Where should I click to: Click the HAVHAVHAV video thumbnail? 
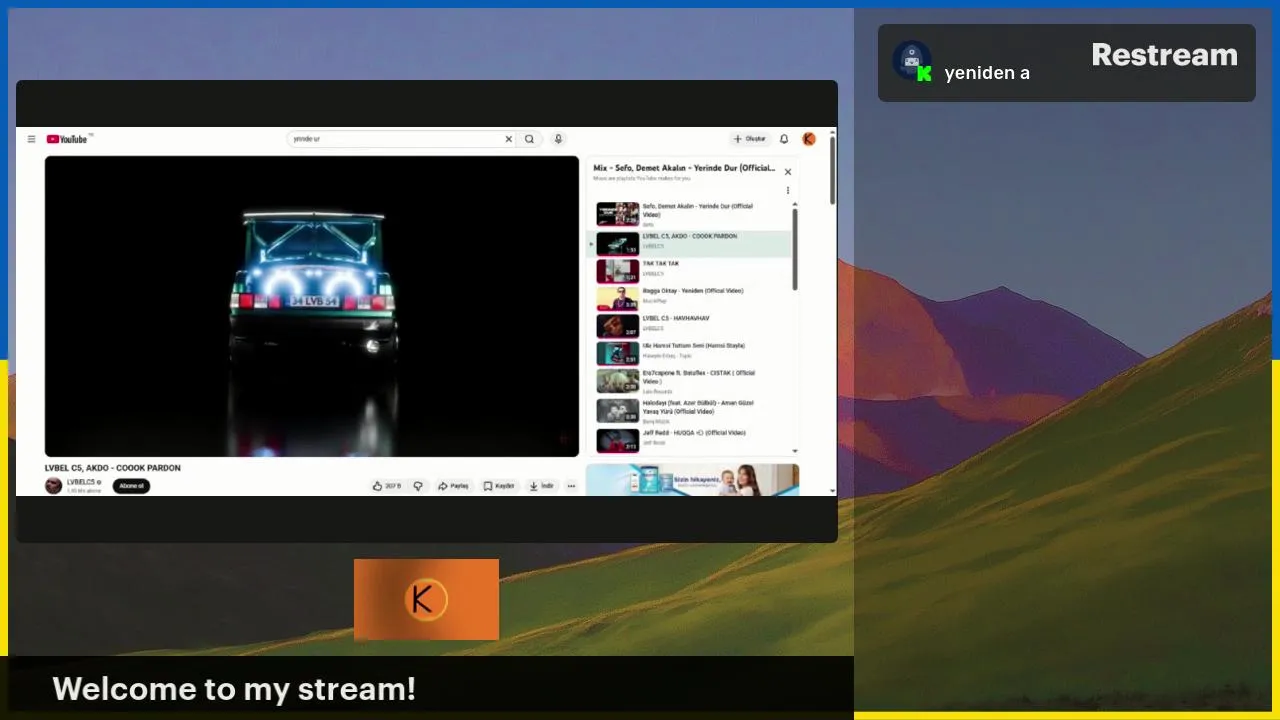[618, 326]
